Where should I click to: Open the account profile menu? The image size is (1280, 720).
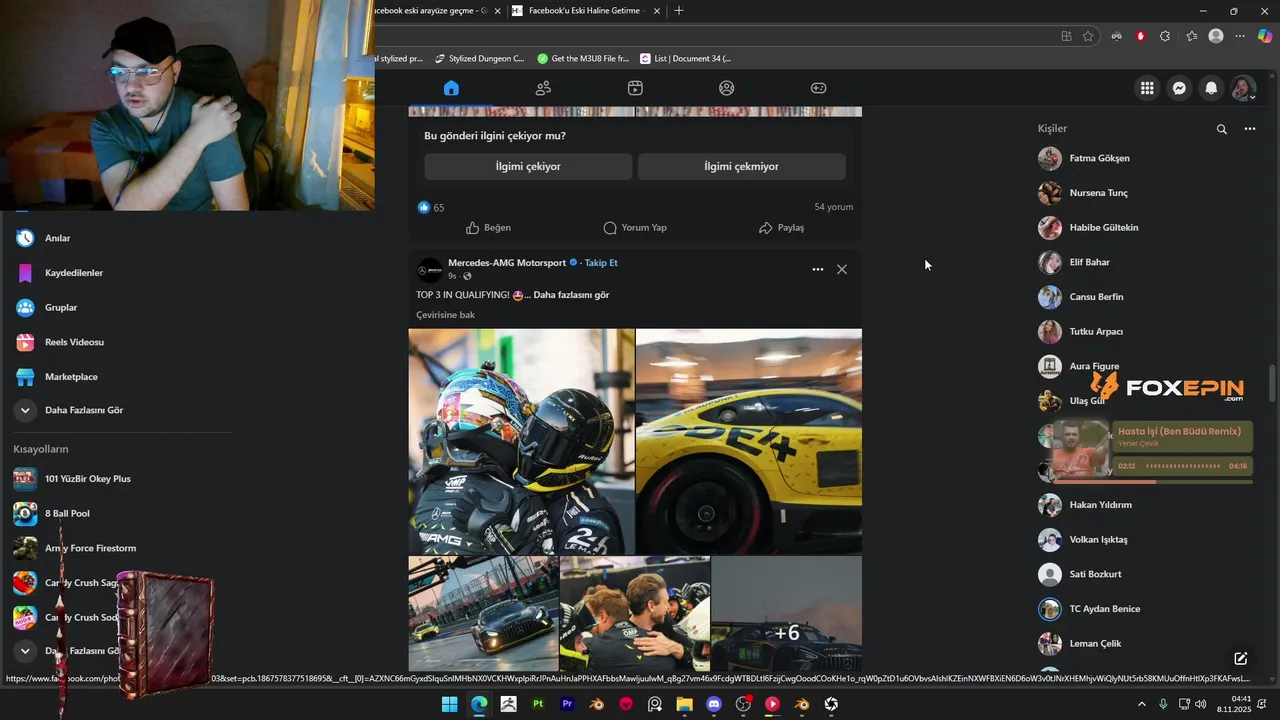(x=1243, y=88)
